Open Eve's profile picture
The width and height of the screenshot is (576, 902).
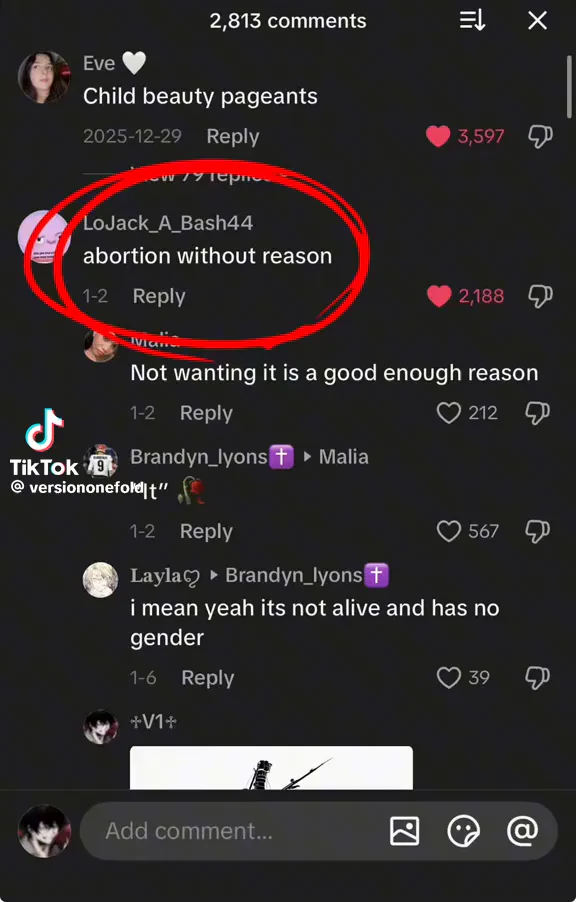(x=44, y=77)
